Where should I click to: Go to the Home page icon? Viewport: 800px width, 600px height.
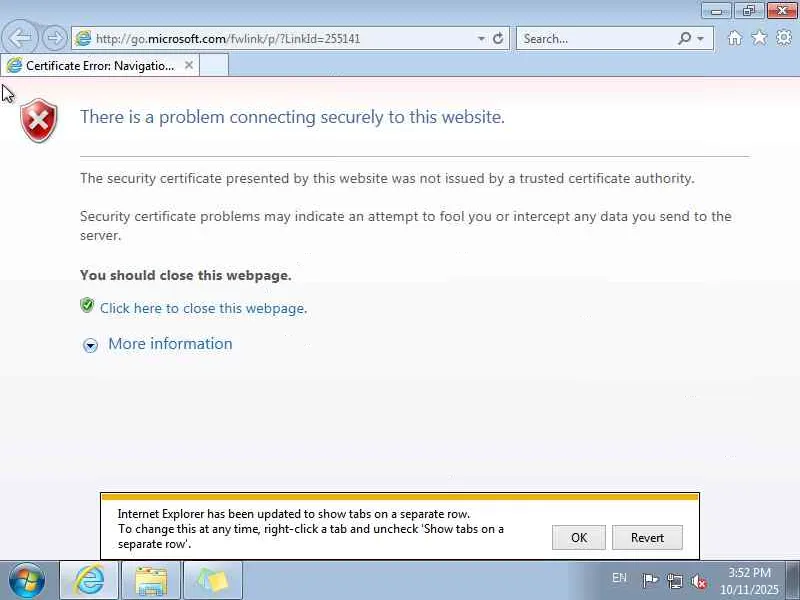(x=734, y=38)
